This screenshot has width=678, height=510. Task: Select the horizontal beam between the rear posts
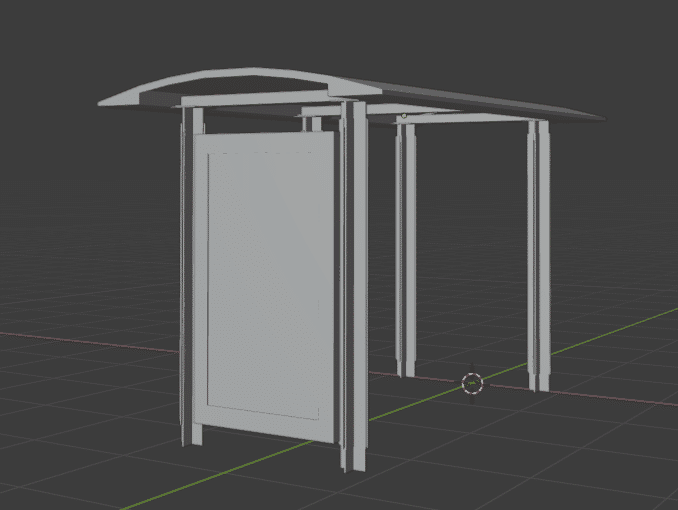pos(470,119)
